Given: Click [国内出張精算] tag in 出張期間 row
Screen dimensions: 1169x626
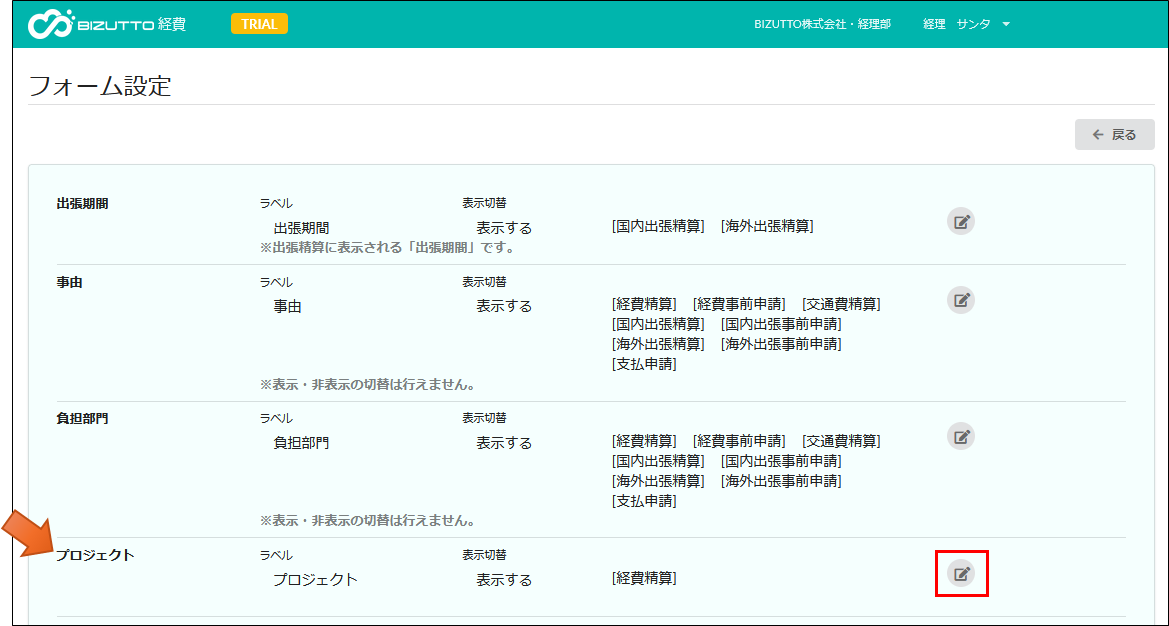Looking at the screenshot, I should click(x=658, y=227).
